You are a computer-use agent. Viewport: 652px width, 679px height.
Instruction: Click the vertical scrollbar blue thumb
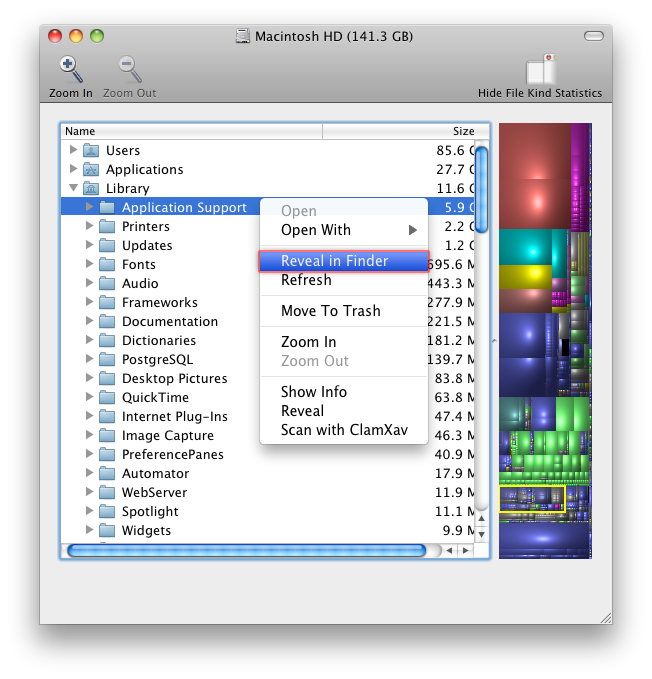click(x=481, y=190)
